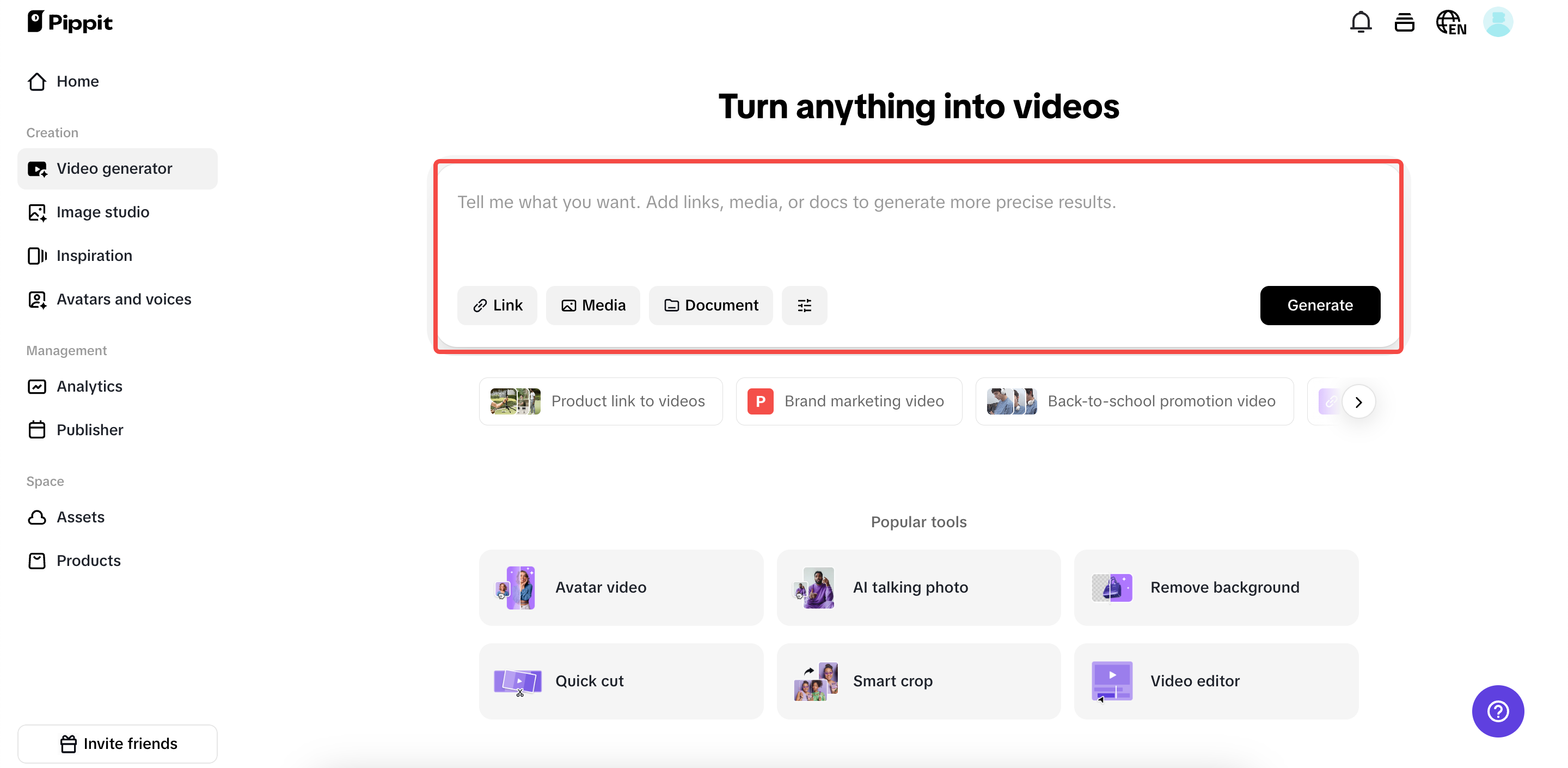Viewport: 1568px width, 768px height.
Task: Click the Invite friends button
Action: 118,743
